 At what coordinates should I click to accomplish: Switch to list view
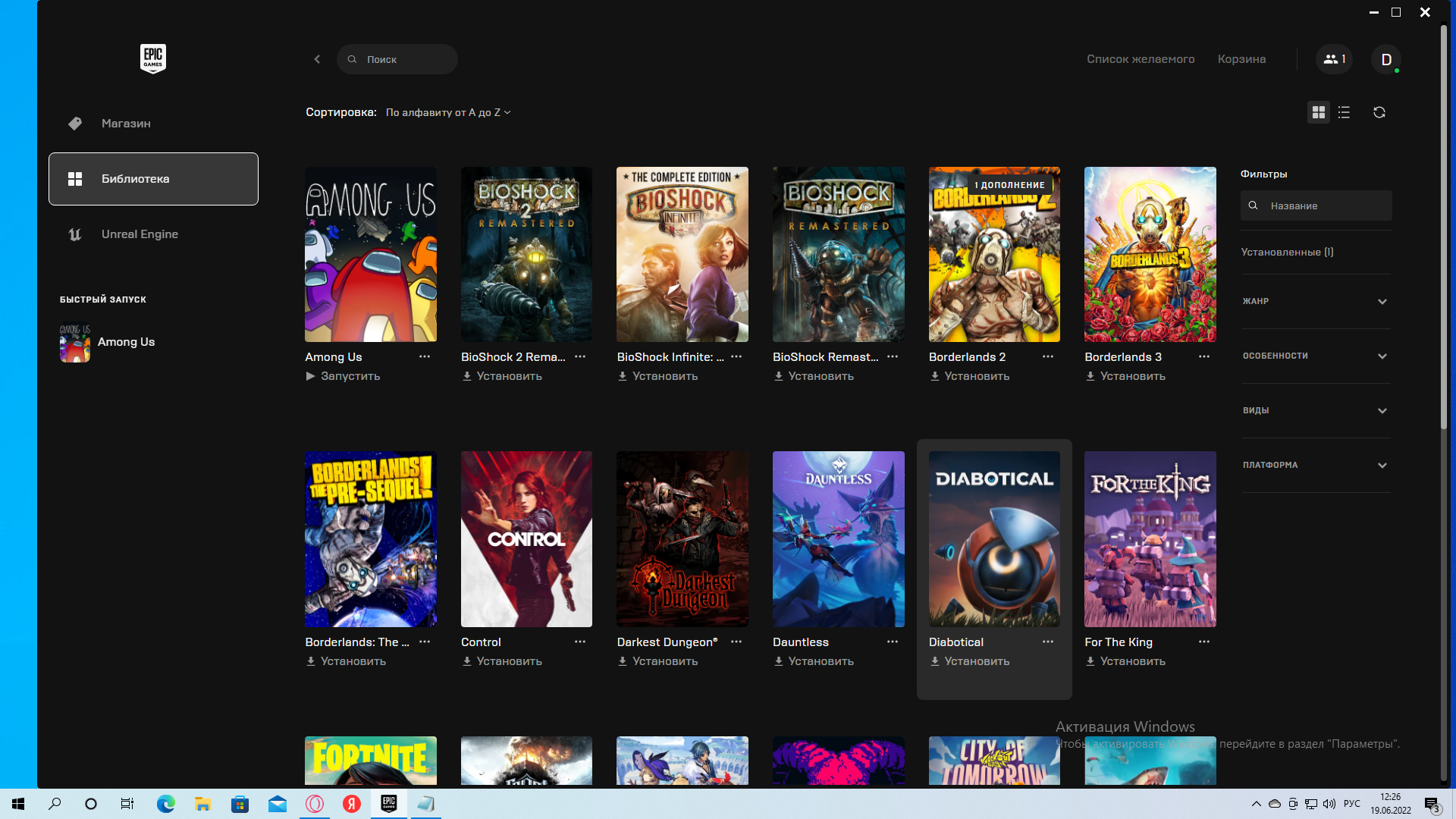1344,112
